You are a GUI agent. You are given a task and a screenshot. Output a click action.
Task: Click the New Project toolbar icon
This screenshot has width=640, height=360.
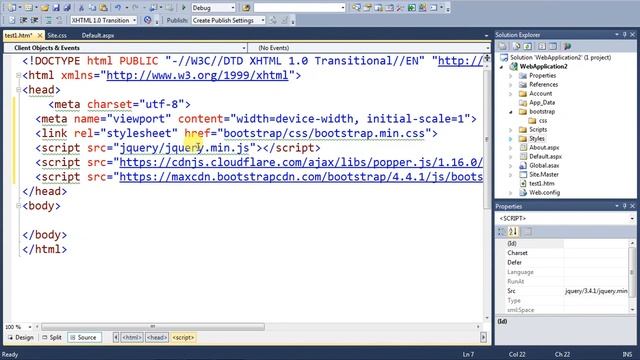11,8
